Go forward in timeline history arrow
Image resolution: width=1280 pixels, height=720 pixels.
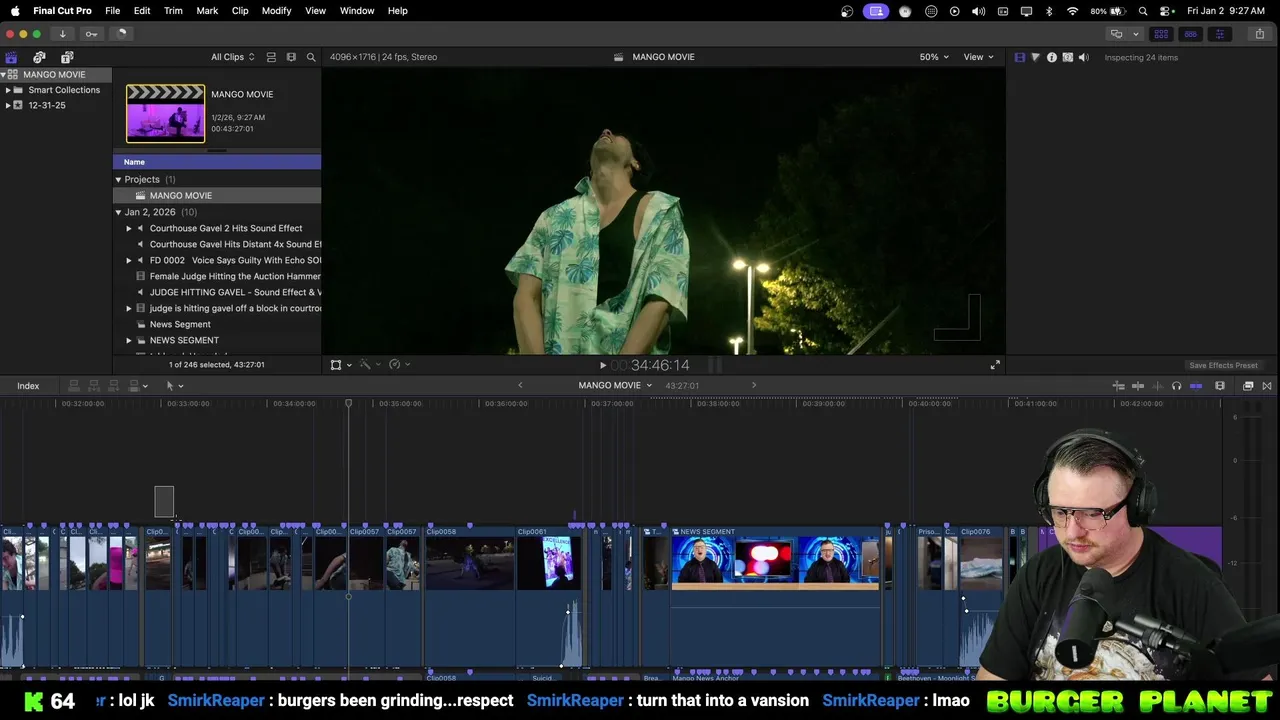coord(754,386)
